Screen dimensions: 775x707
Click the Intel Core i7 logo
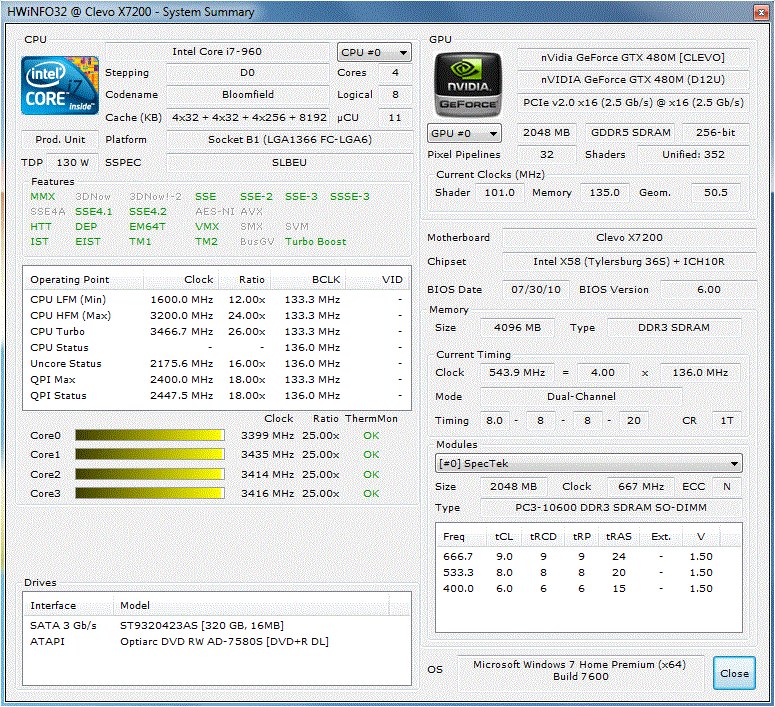(60, 86)
